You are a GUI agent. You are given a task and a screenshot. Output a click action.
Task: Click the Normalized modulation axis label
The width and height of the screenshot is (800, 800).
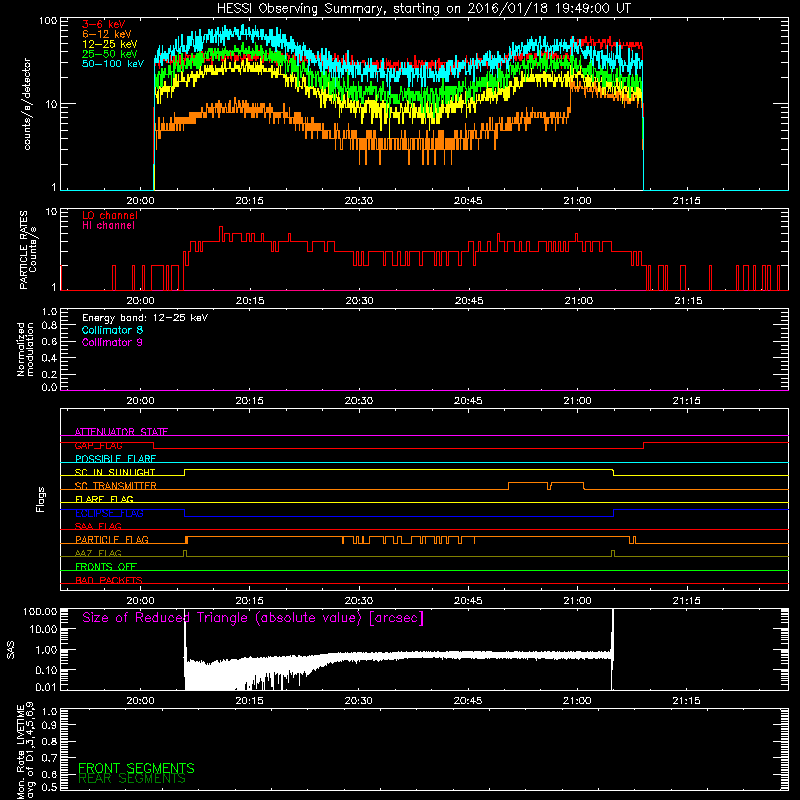[x=25, y=349]
